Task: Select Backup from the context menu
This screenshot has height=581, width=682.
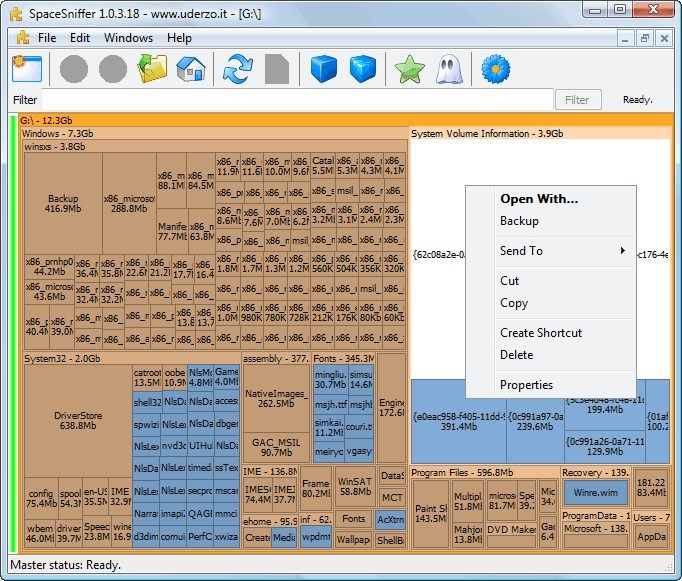Action: pos(519,220)
